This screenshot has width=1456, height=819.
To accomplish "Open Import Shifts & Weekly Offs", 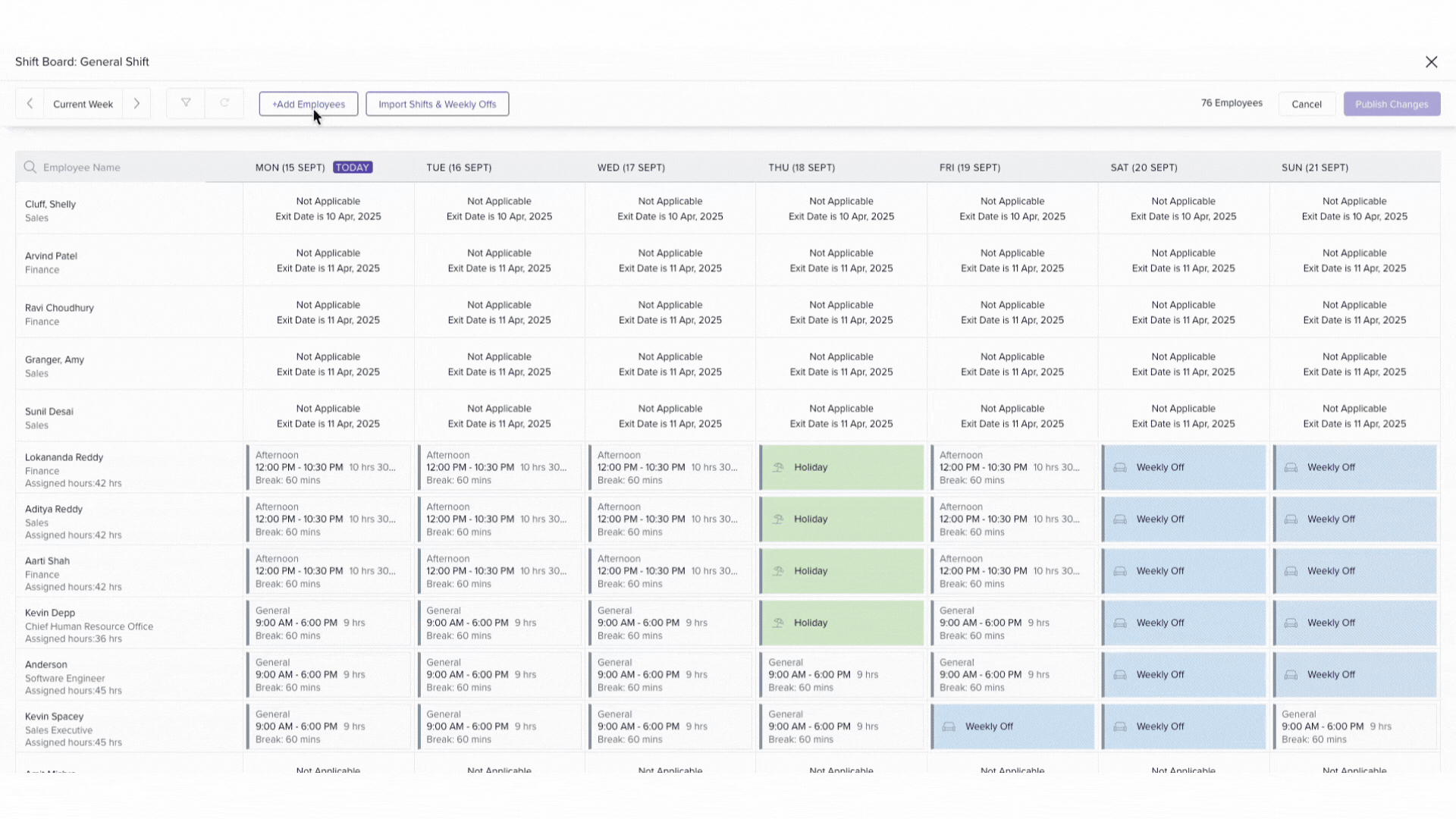I will coord(438,104).
